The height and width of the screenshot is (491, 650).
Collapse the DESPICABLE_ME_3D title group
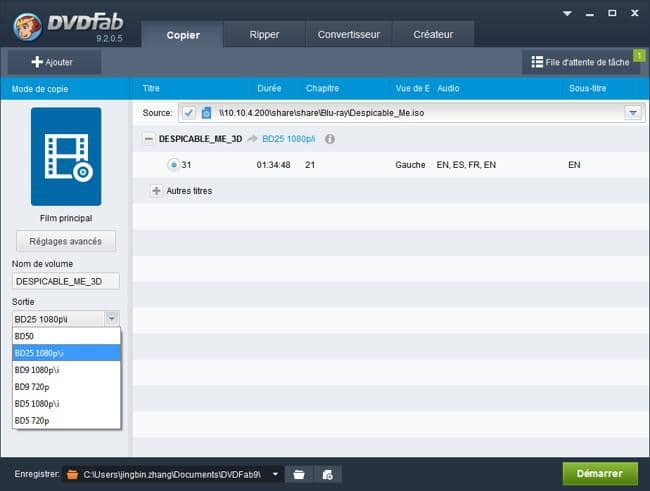point(148,139)
